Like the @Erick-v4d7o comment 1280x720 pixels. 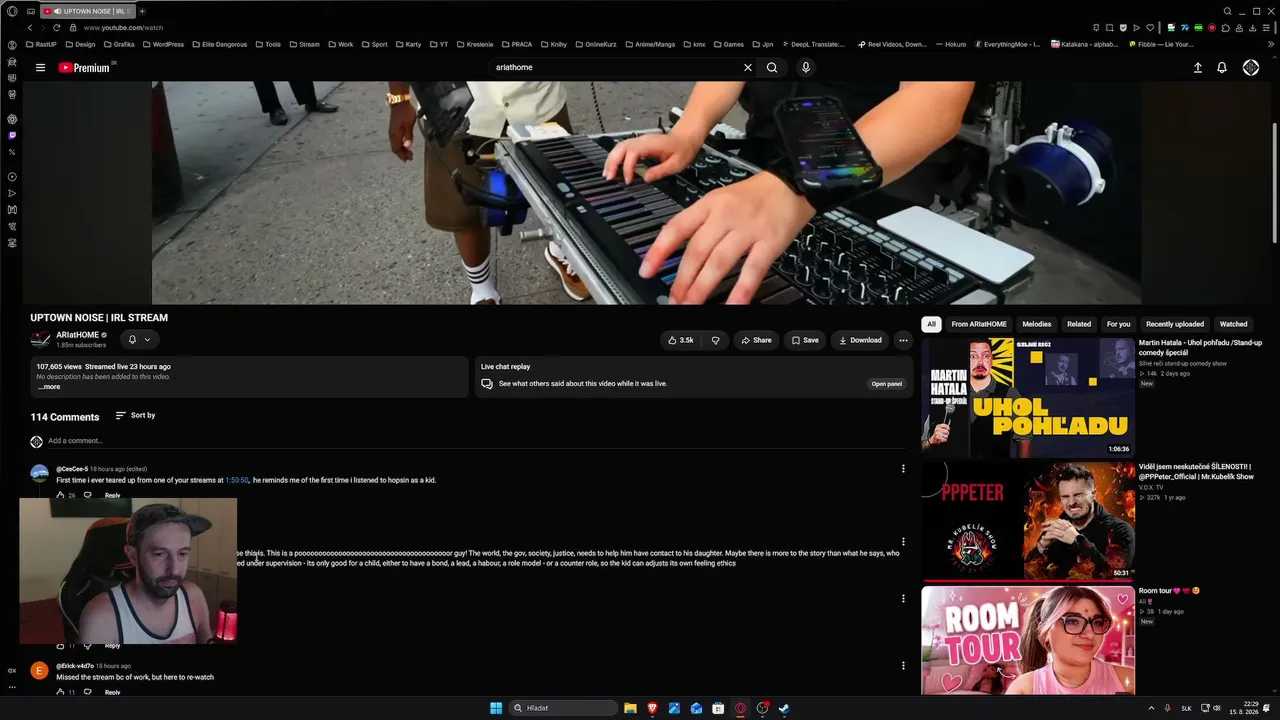pyautogui.click(x=61, y=692)
